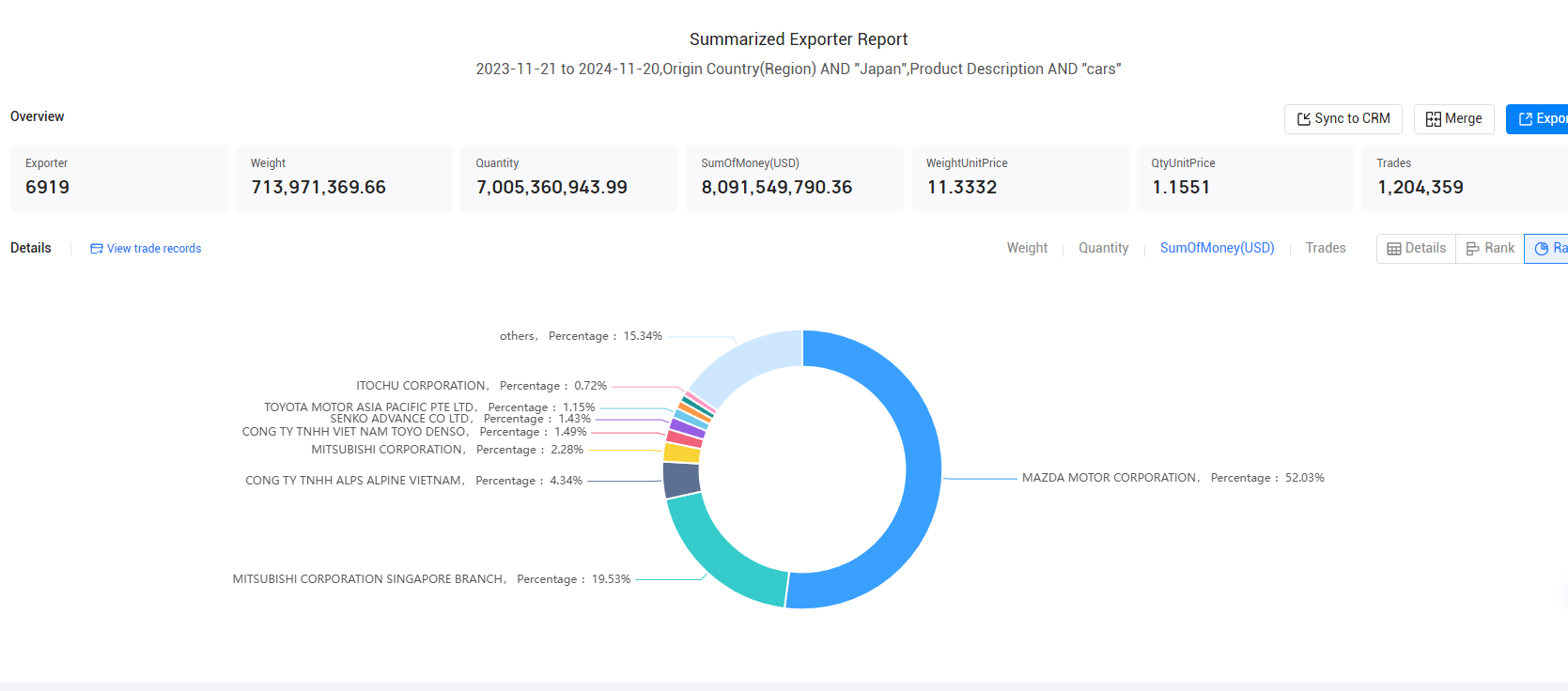1568x691 pixels.
Task: Click the MITSUBISHI CORPORATION 2.28% label
Action: pos(447,450)
